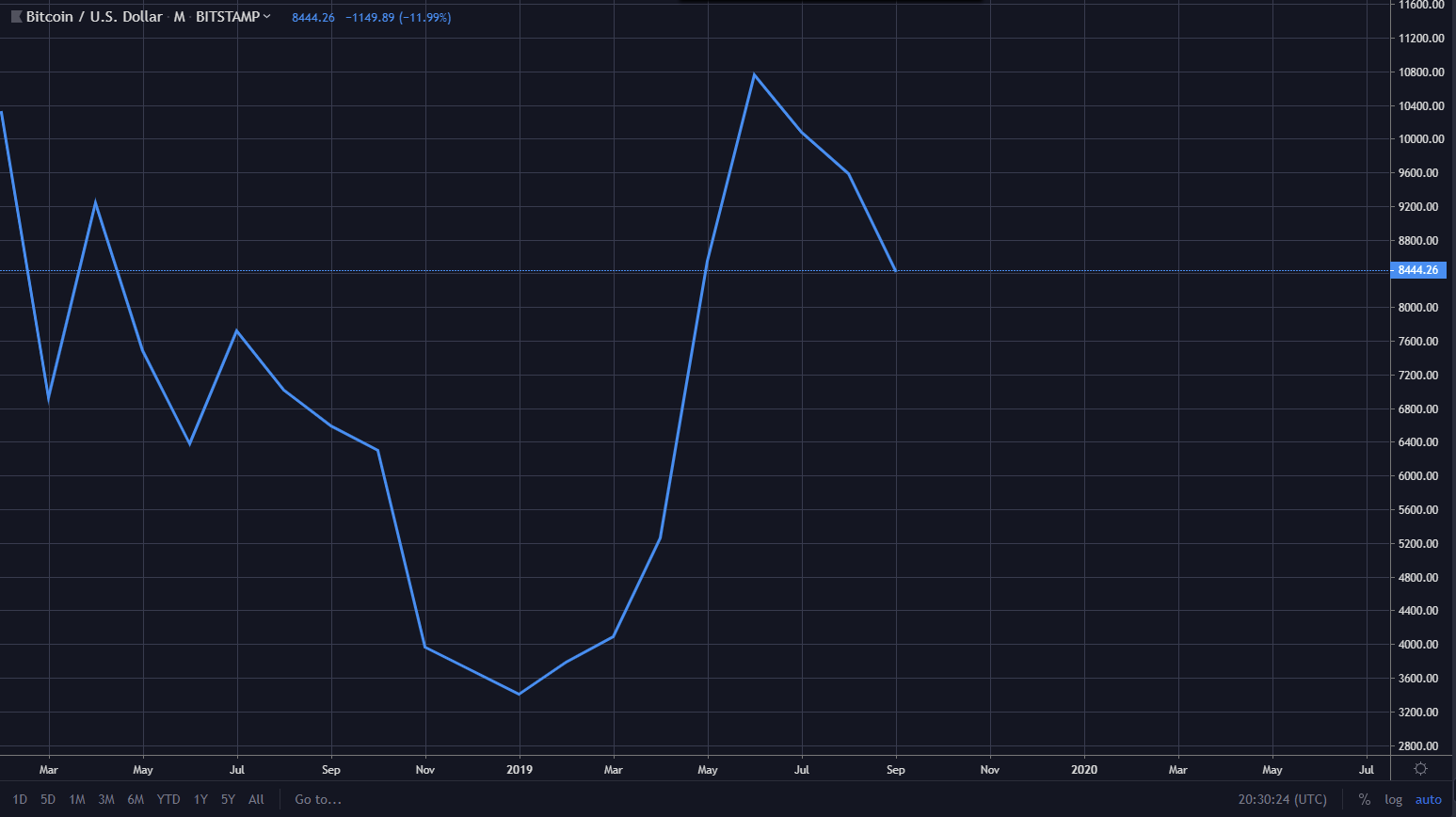Open the interval menu labeled M
This screenshot has width=1456, height=817.
pos(179,16)
